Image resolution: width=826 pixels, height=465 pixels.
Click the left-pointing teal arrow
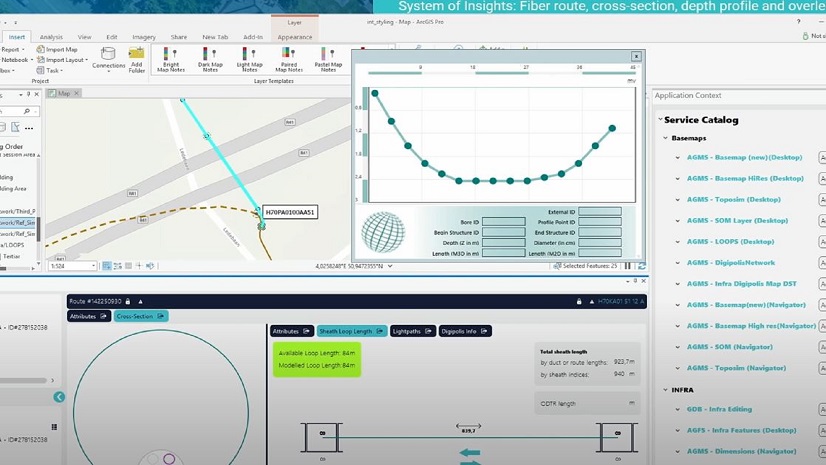[470, 452]
